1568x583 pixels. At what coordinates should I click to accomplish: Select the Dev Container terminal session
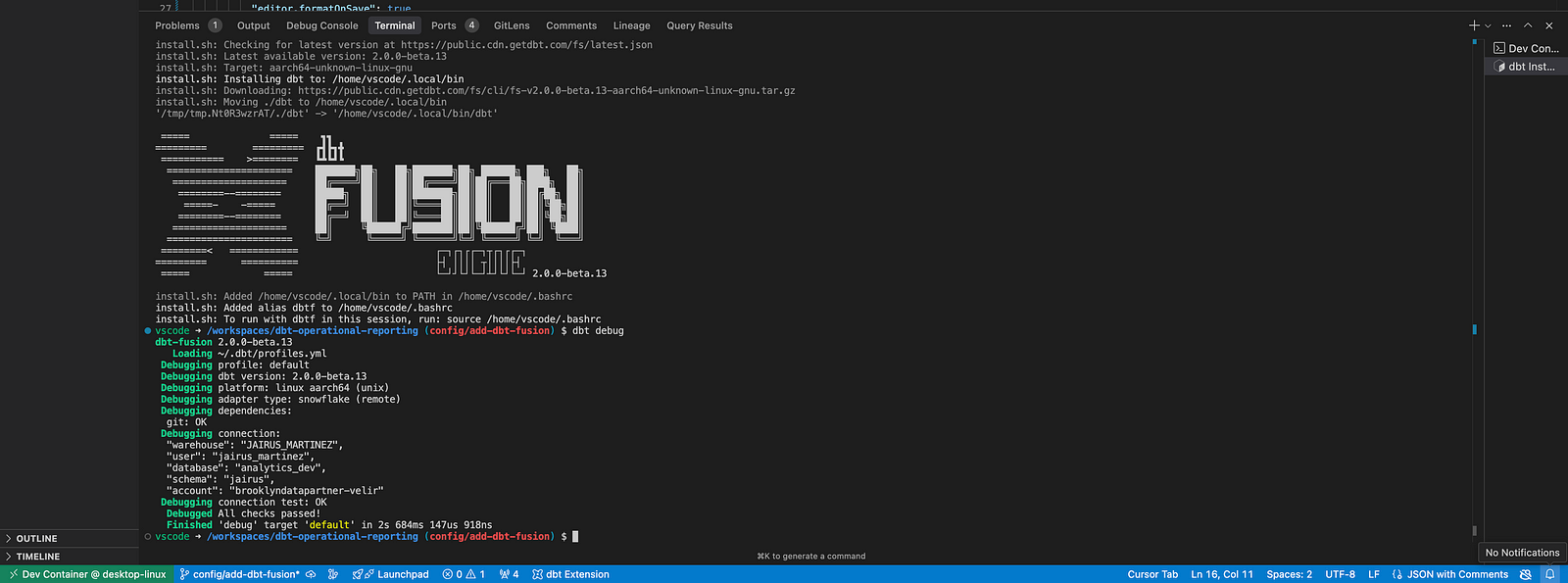click(1526, 48)
